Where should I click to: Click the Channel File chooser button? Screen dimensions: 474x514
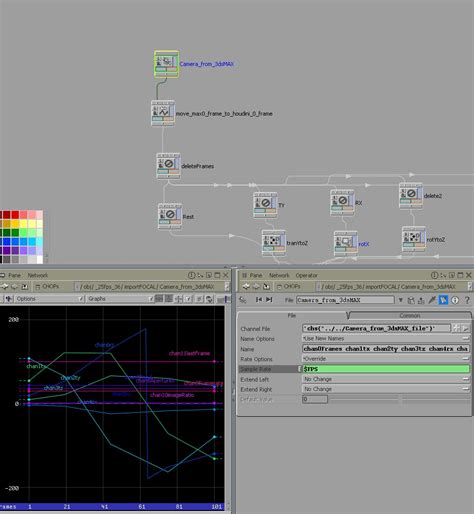[x=456, y=328]
